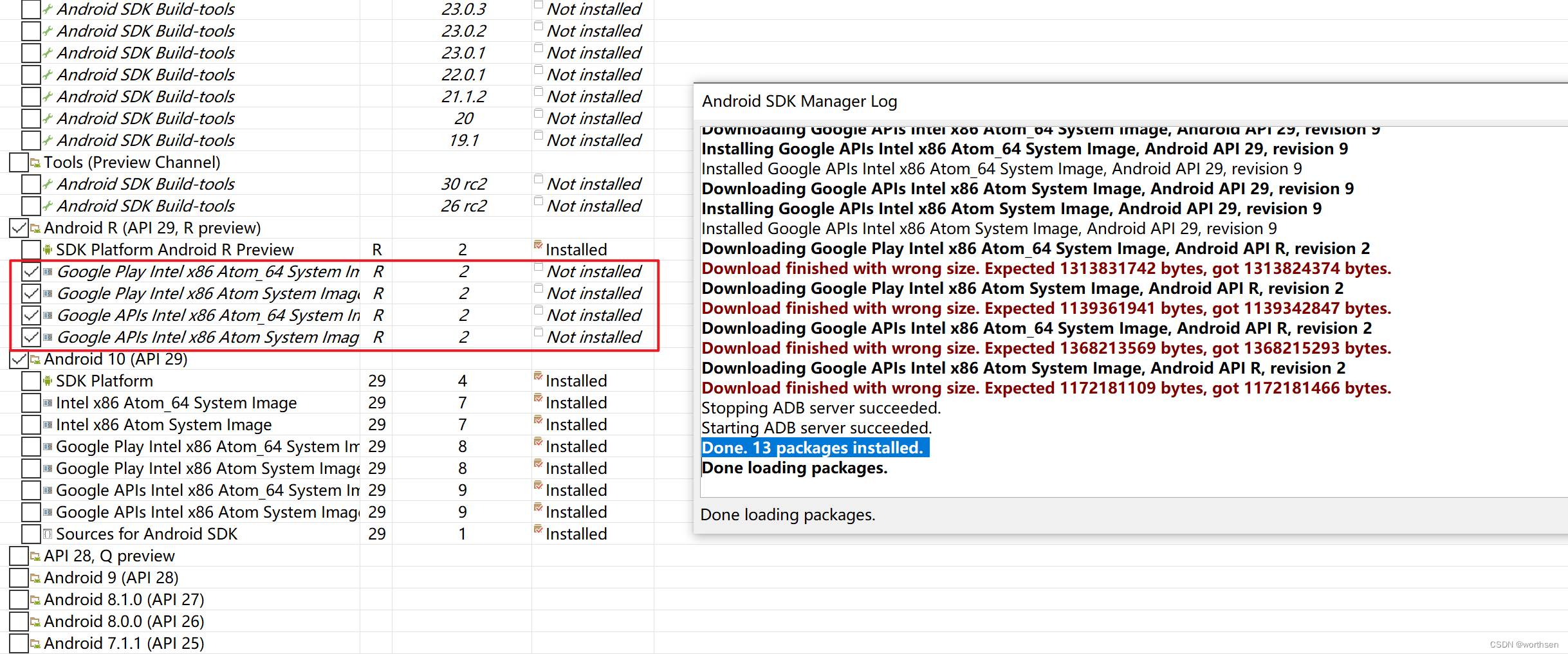
Task: Select Android 7.1.1 (API 25) group row
Action: tap(327, 643)
